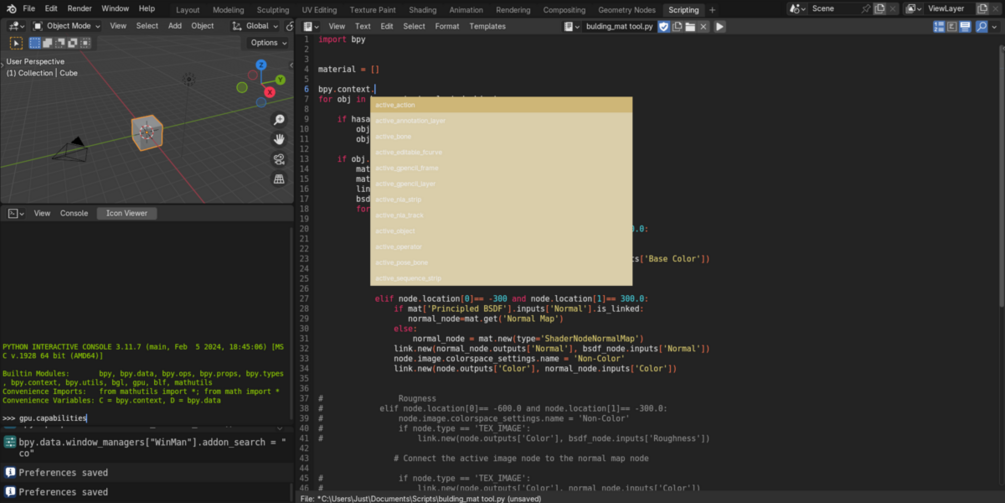The width and height of the screenshot is (1005, 503).
Task: Choose the Invert selection mode icon
Action: (72, 43)
